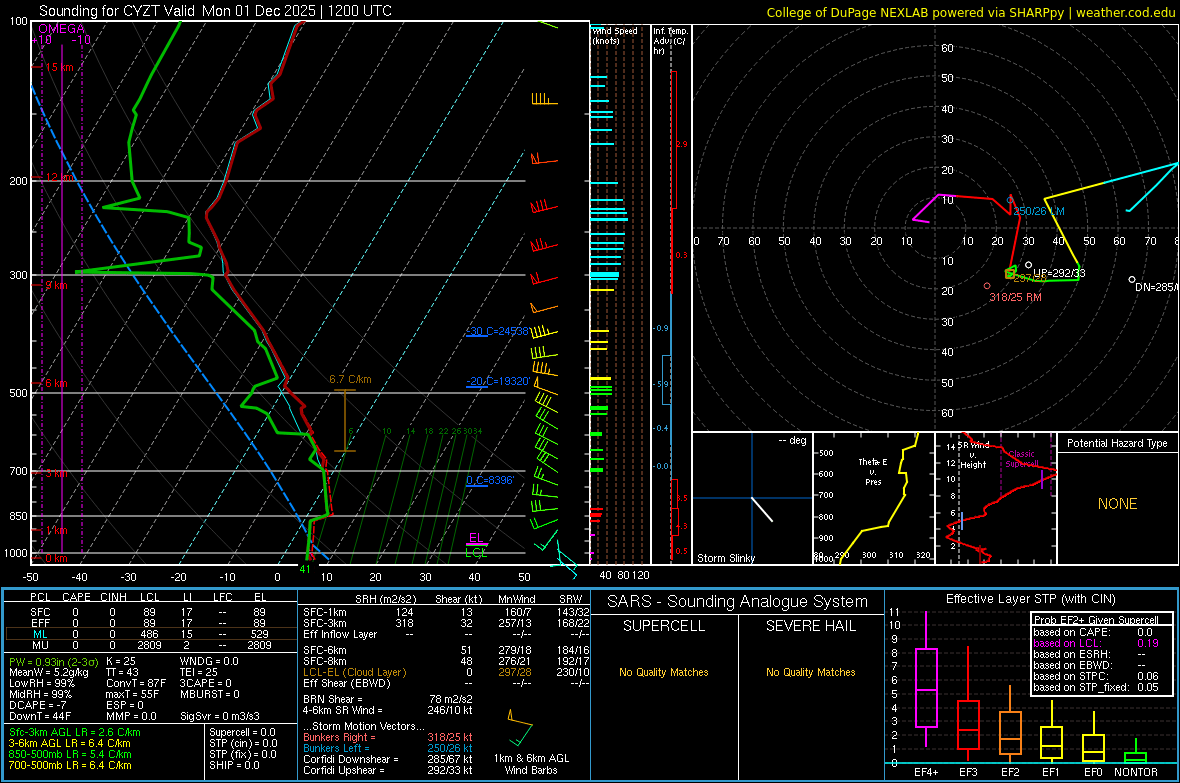Click the 'Classic Supercell' magenta label

[x=1022, y=459]
